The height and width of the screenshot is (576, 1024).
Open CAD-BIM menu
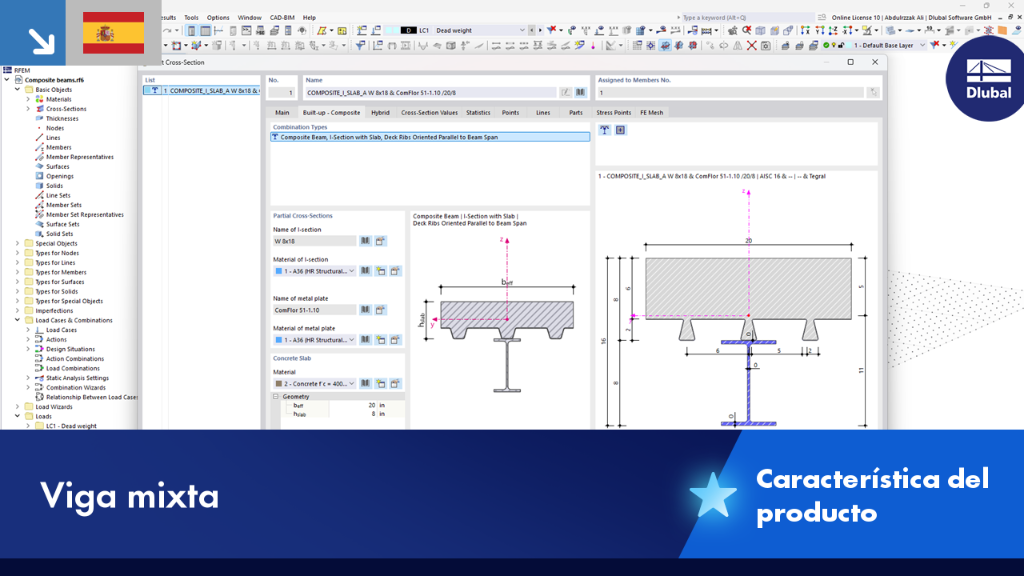coord(282,18)
